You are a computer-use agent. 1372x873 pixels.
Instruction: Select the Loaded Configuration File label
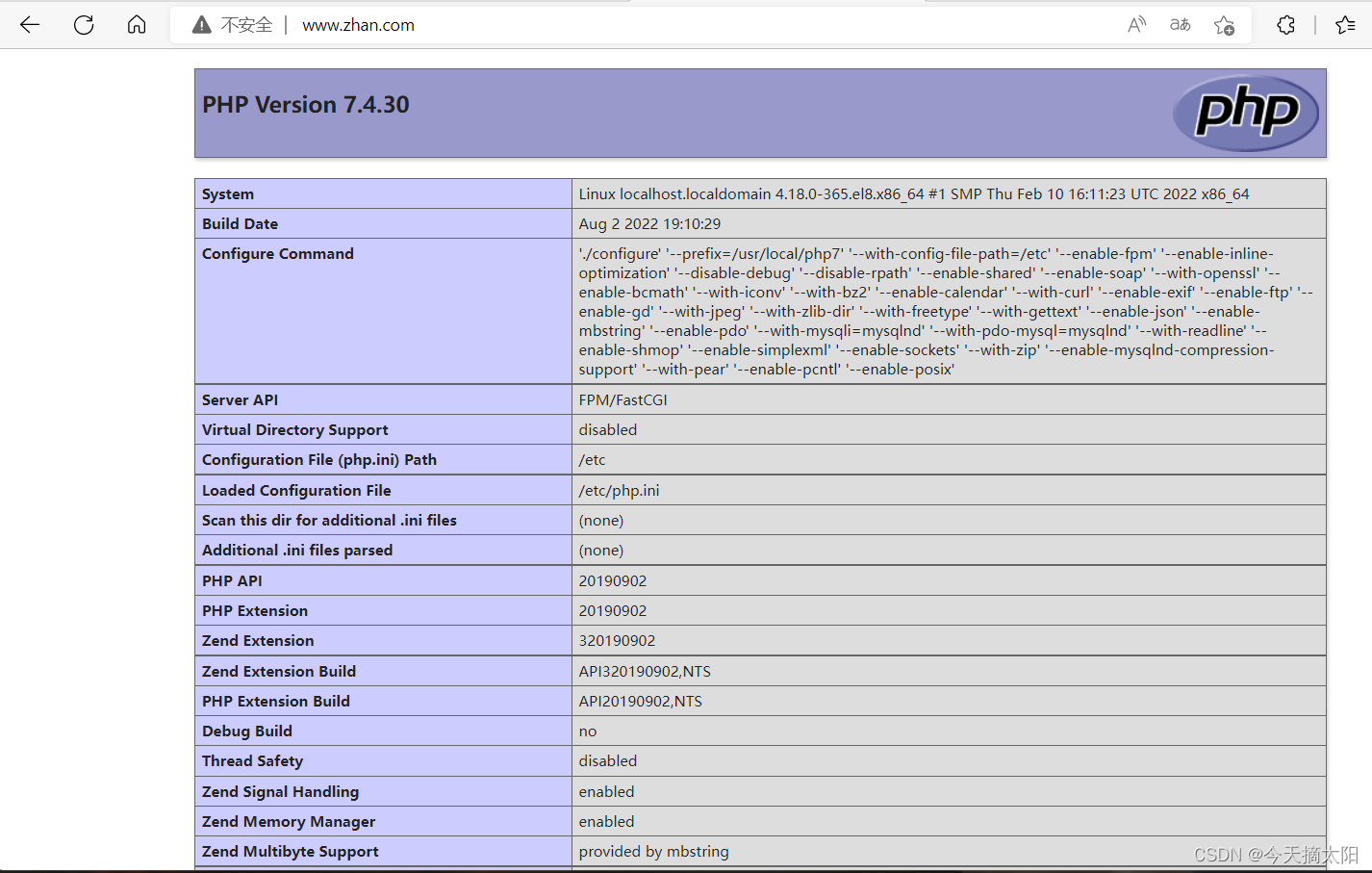[x=296, y=490]
